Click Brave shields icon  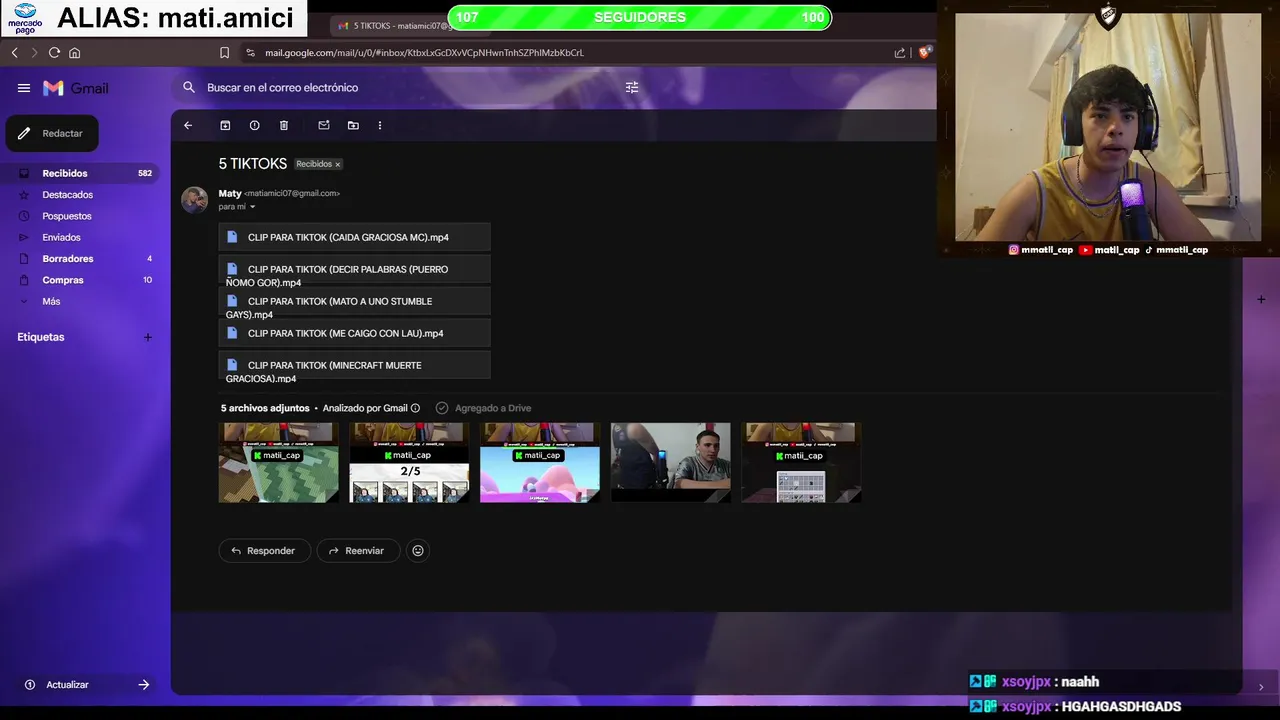point(925,52)
